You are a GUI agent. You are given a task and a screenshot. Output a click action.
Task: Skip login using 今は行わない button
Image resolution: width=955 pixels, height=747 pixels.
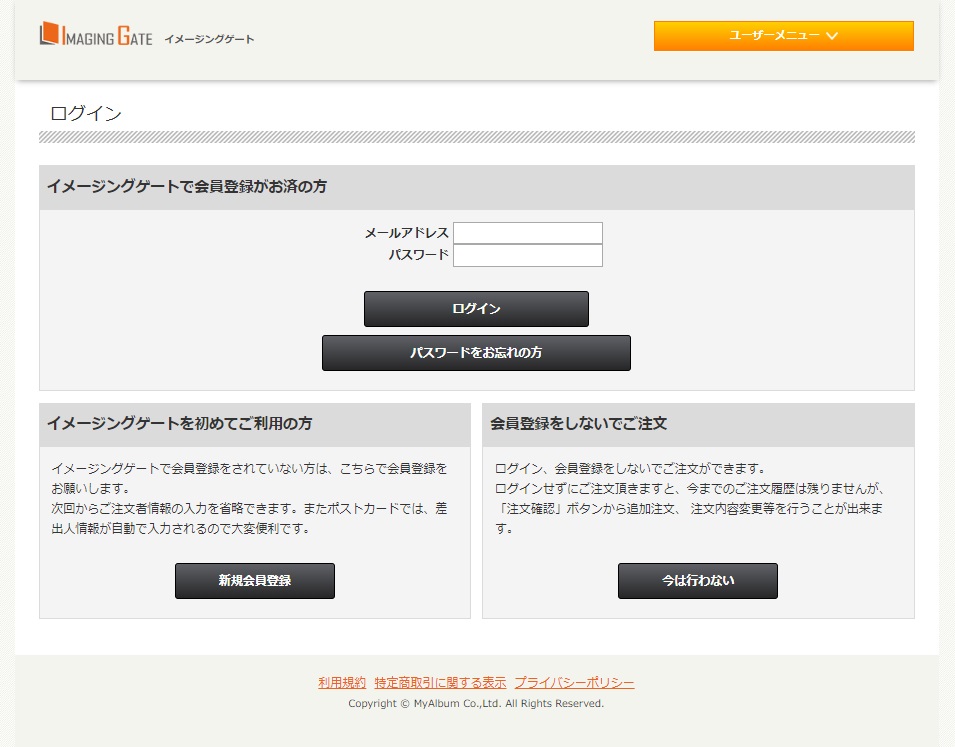click(x=697, y=581)
